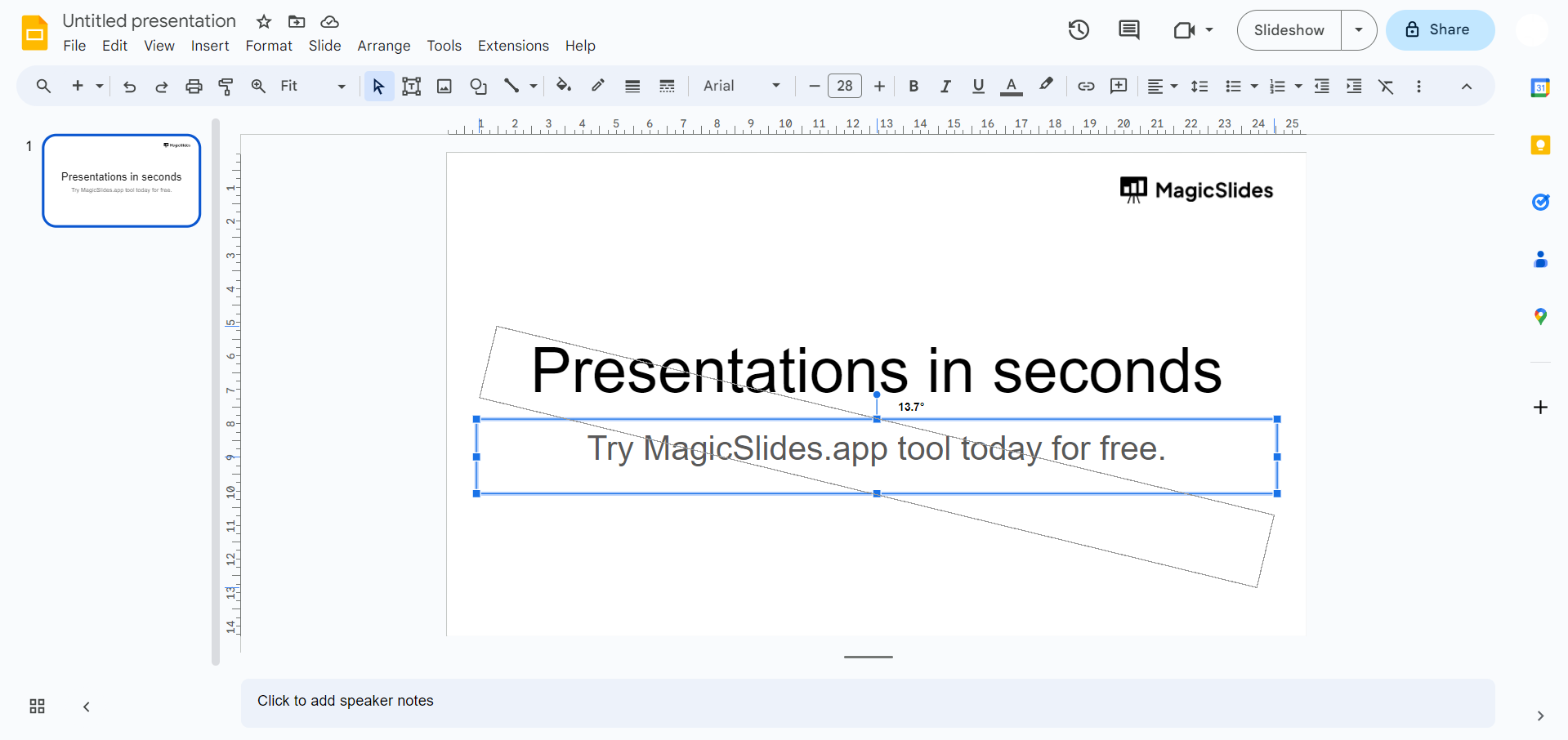Click the Share button

(x=1440, y=30)
